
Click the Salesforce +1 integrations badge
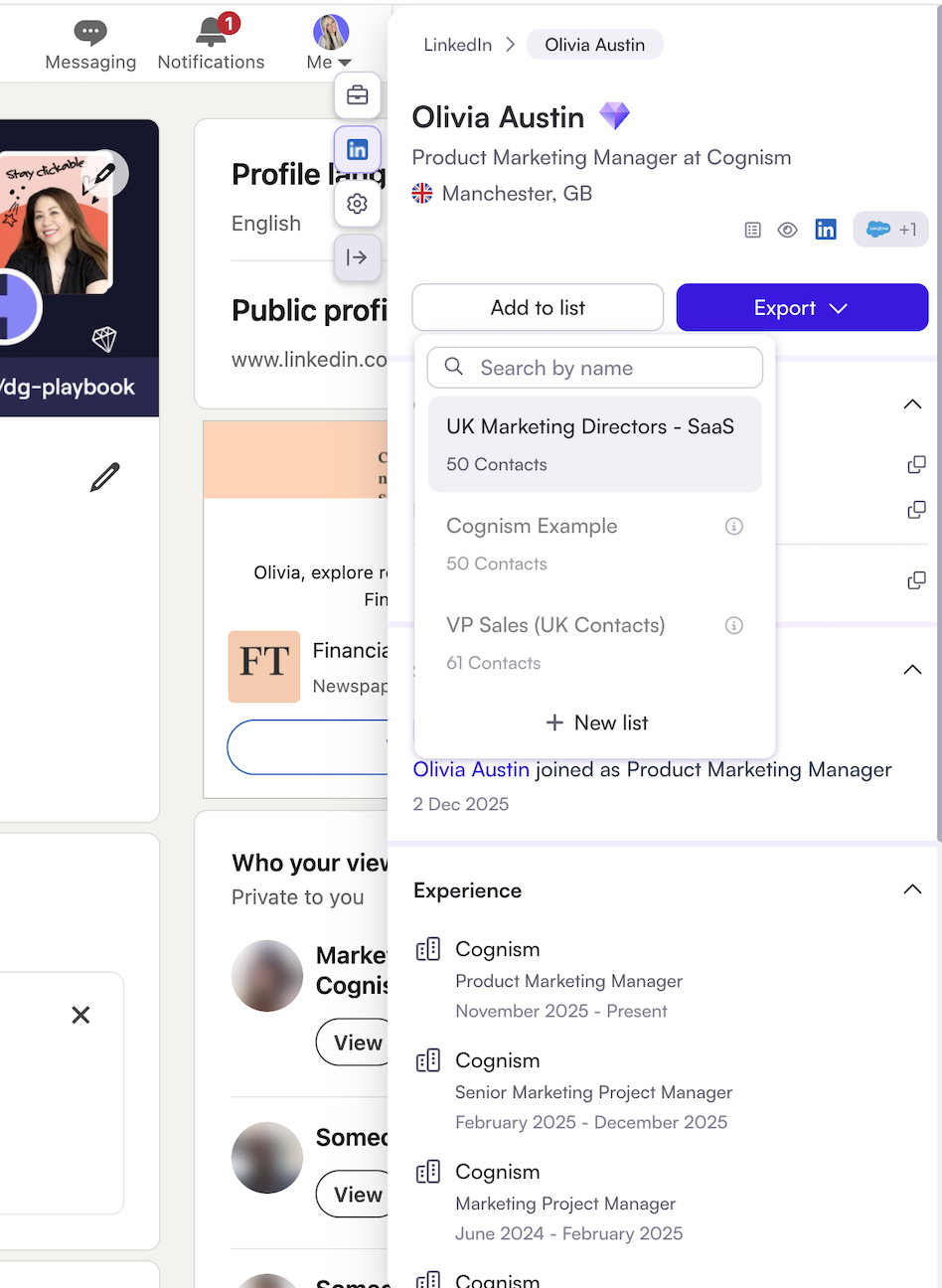coord(890,230)
